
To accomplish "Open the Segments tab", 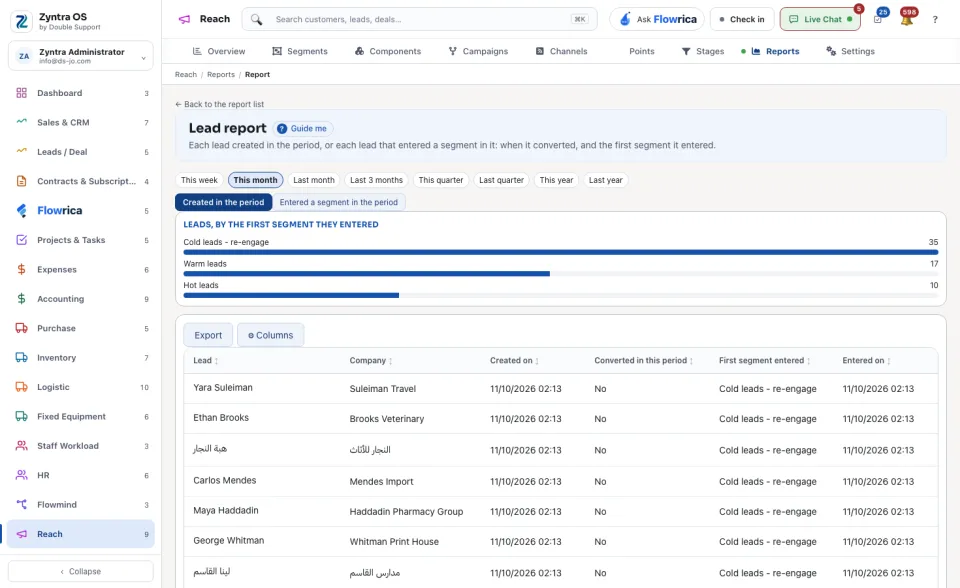I will [x=300, y=51].
